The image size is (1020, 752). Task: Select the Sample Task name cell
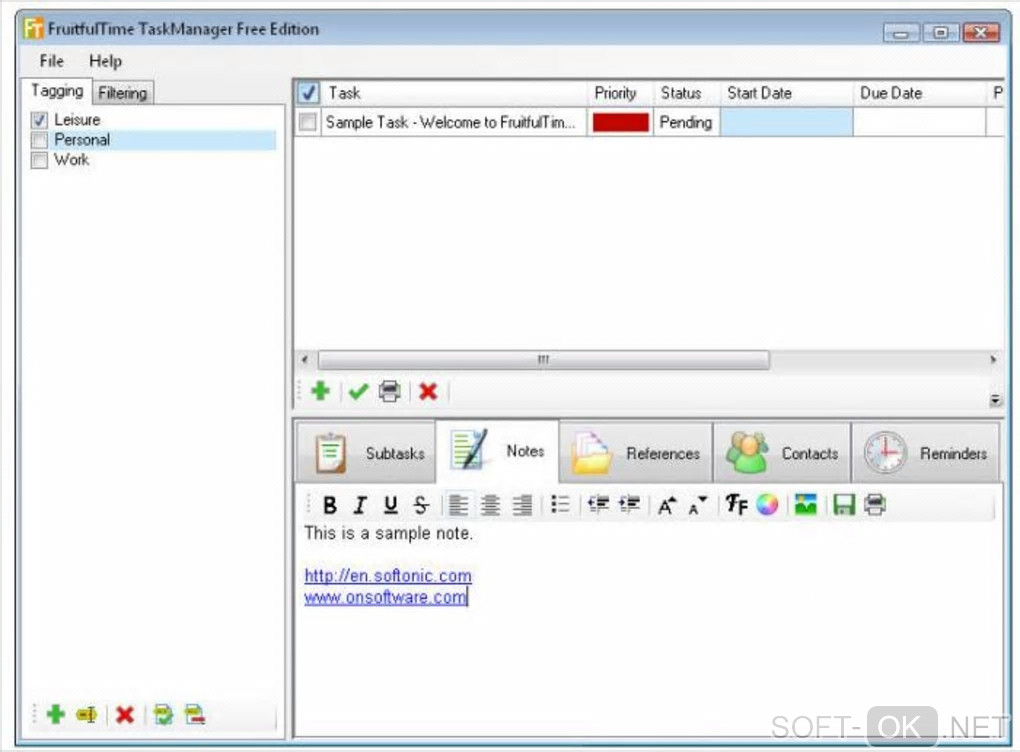coord(453,122)
